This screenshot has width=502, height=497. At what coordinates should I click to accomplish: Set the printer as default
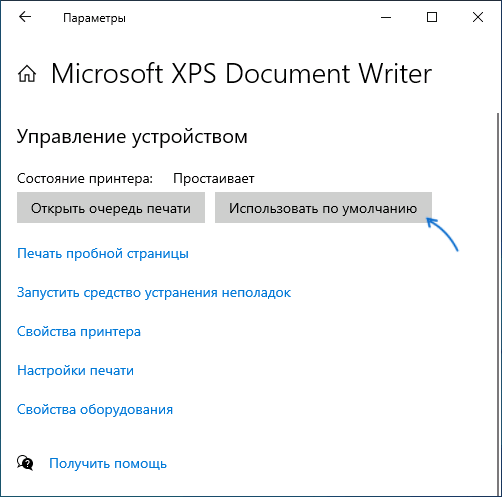tap(323, 208)
